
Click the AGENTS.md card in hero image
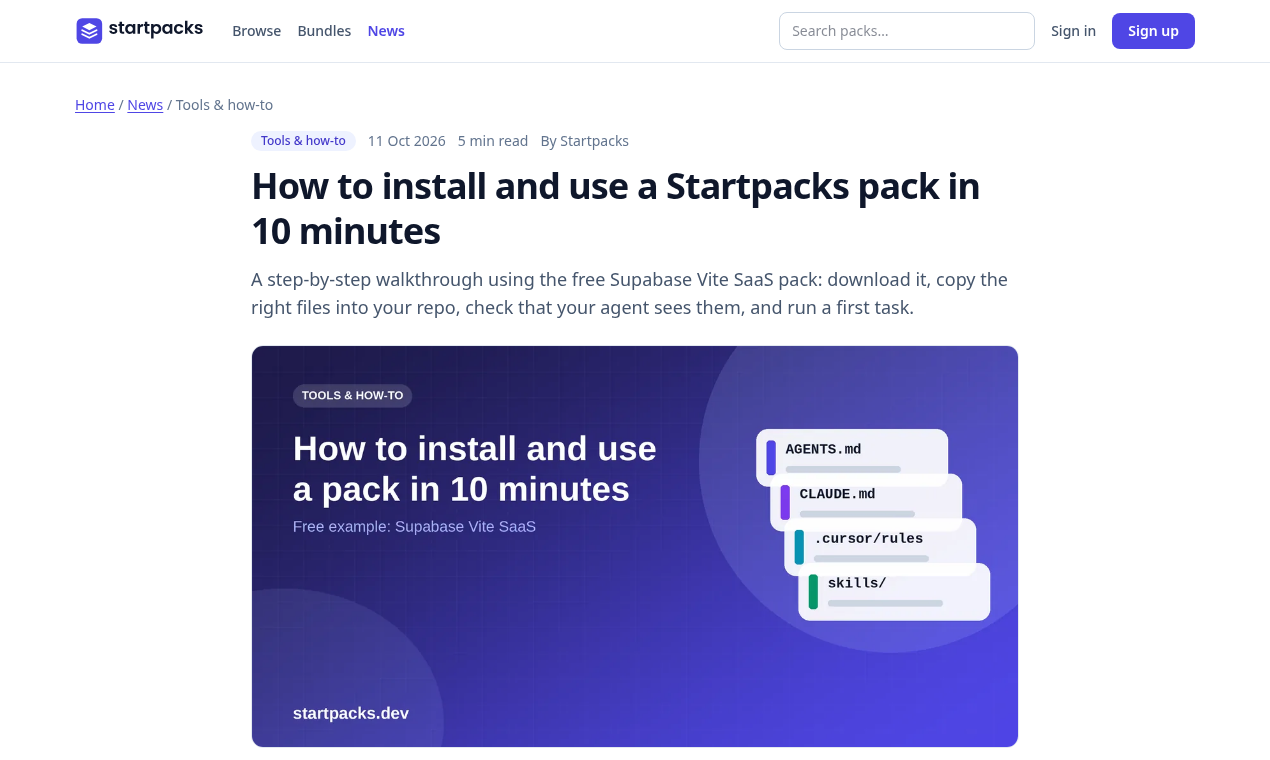pos(852,457)
